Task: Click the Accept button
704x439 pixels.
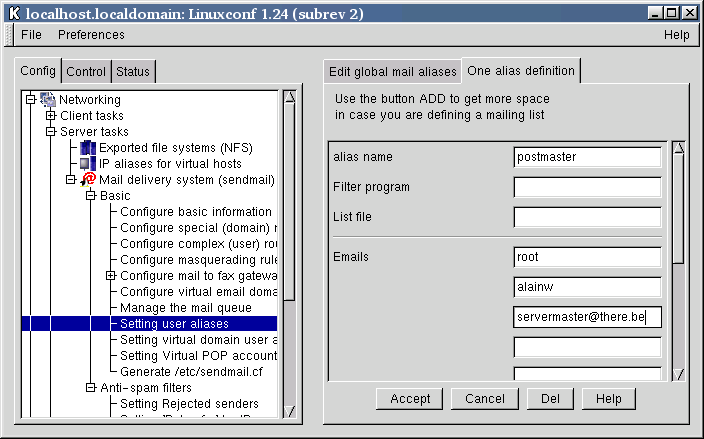Action: pyautogui.click(x=409, y=399)
